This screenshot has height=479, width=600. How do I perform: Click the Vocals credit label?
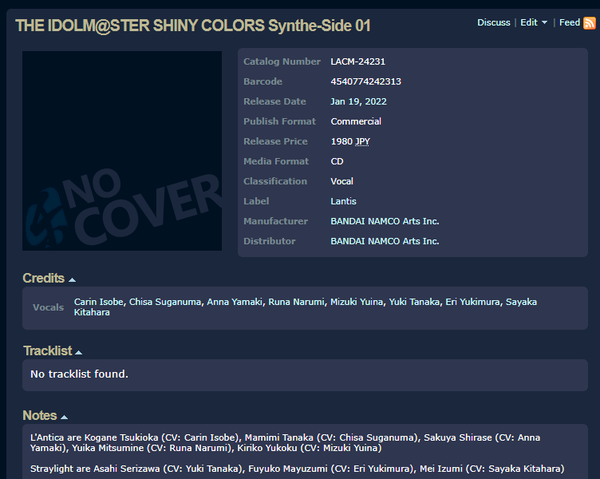tap(48, 307)
